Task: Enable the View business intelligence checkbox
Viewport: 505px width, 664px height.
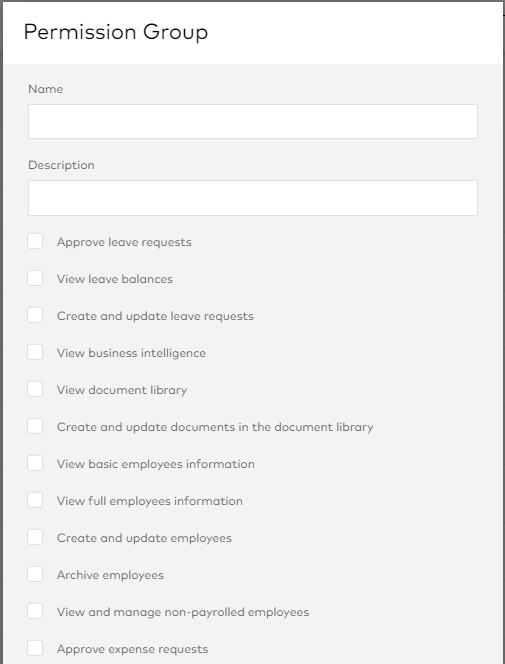Action: pyautogui.click(x=35, y=352)
